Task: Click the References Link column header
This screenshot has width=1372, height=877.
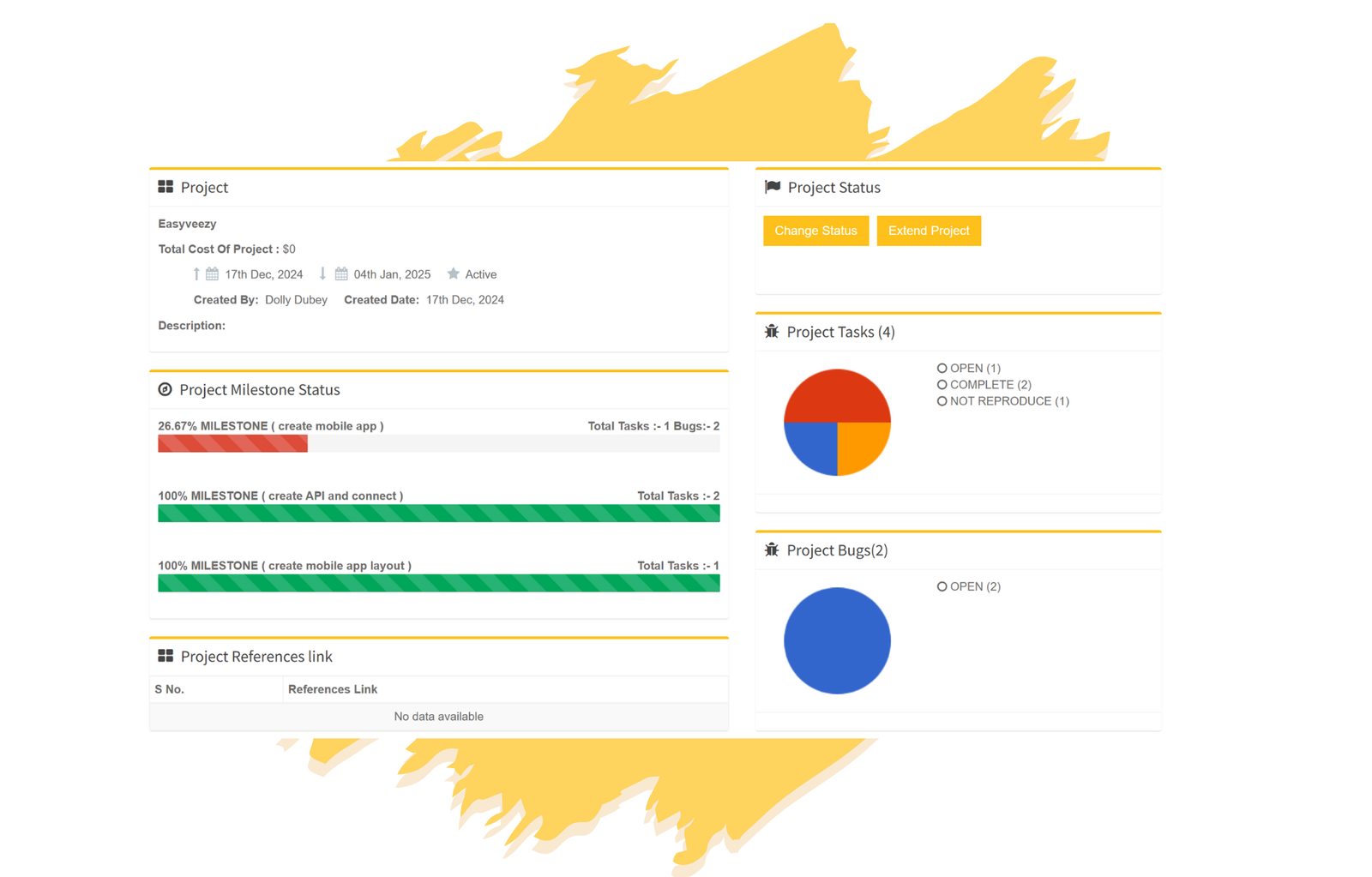Action: tap(333, 689)
